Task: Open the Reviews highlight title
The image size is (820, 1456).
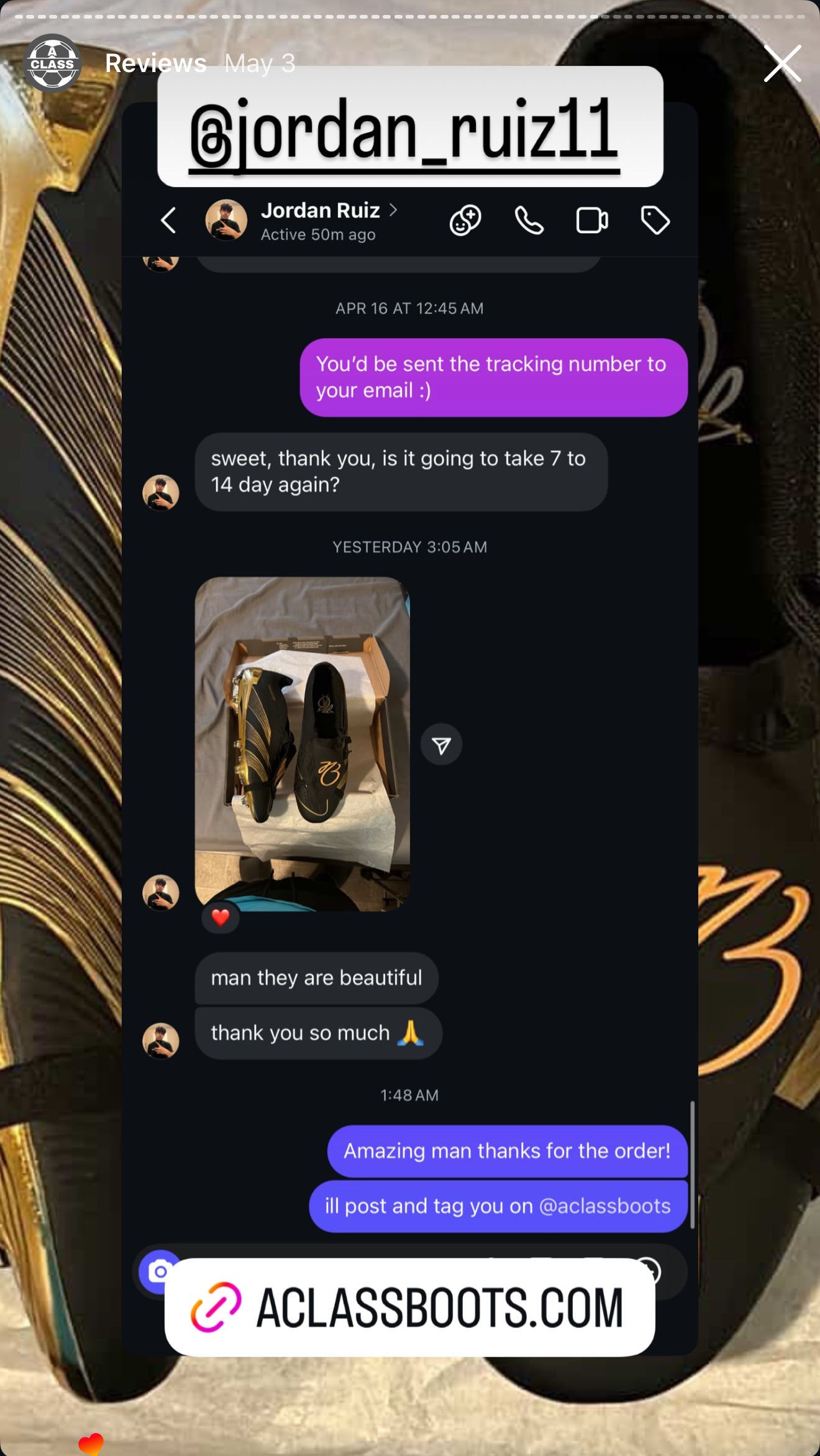Action: 156,63
